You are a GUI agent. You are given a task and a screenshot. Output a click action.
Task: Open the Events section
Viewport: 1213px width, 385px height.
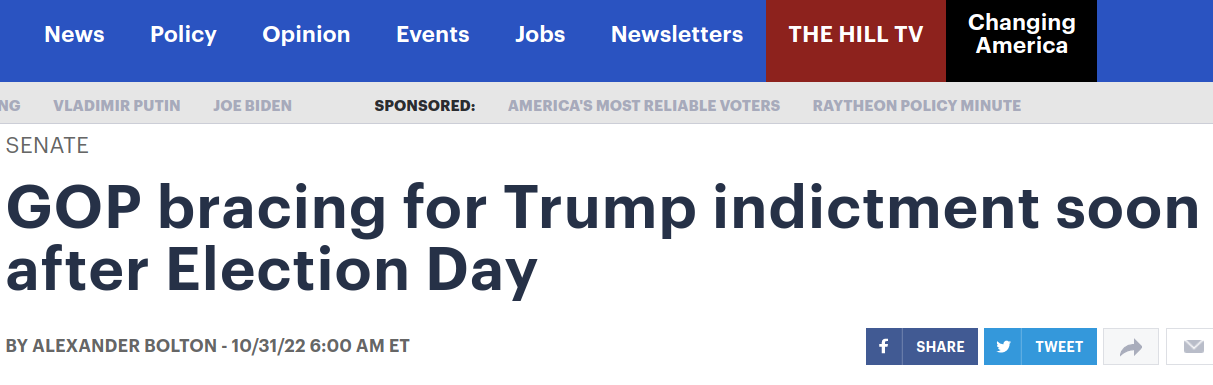432,35
